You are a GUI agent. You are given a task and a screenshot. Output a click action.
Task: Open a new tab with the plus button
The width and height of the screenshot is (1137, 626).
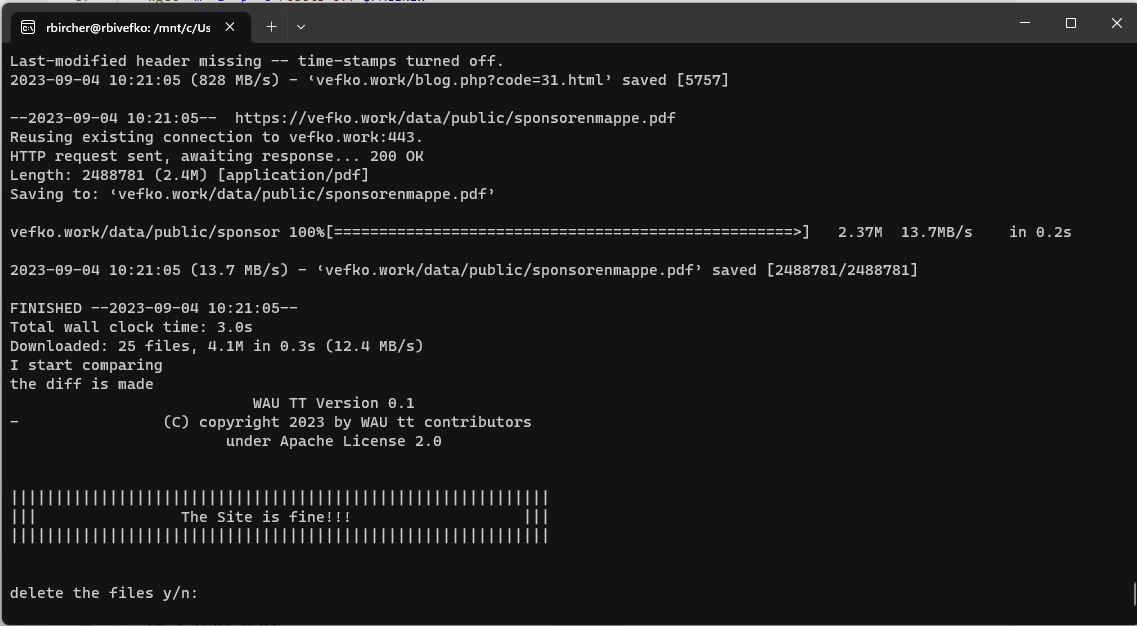pyautogui.click(x=271, y=27)
